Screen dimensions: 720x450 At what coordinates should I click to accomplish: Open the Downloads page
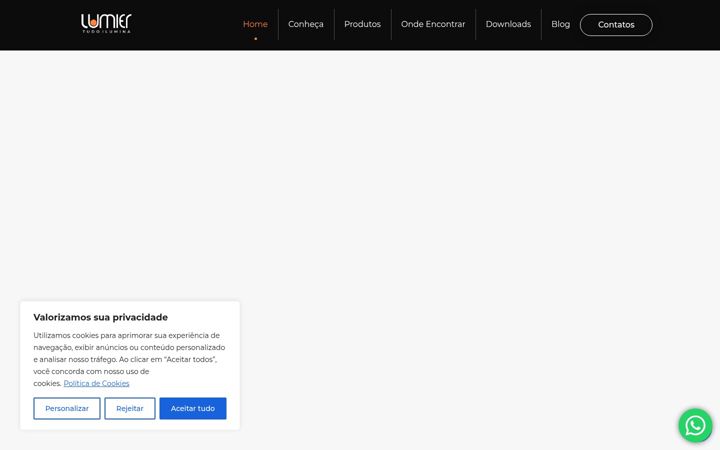pos(508,24)
